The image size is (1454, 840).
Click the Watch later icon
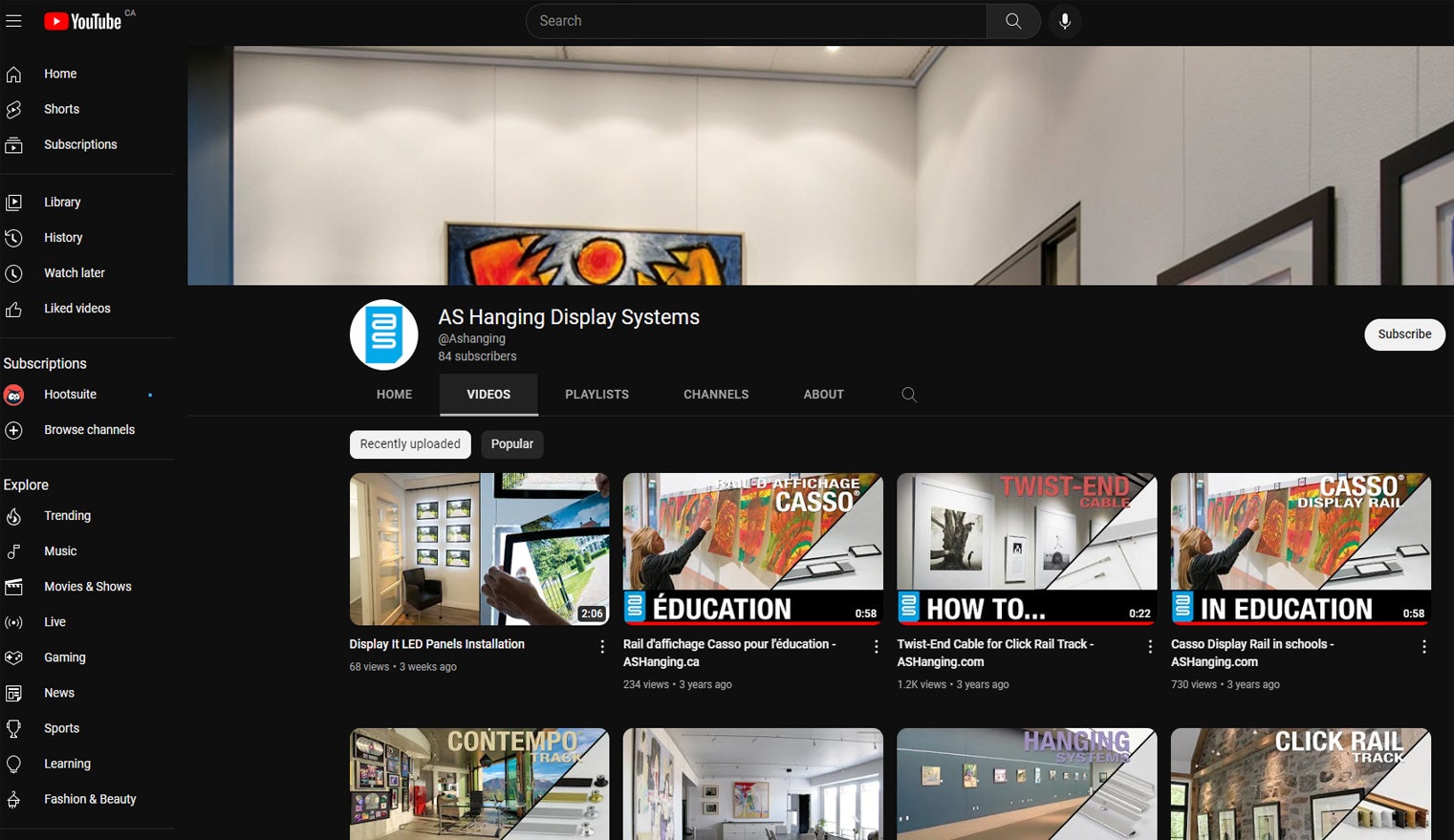13,273
